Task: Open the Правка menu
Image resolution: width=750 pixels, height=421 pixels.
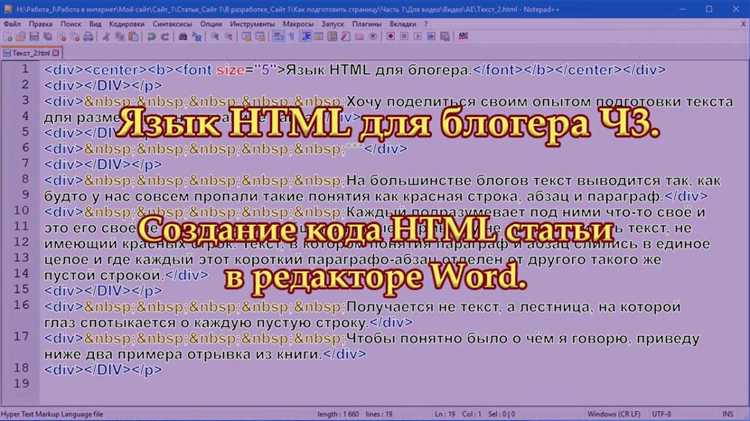Action: 40,23
